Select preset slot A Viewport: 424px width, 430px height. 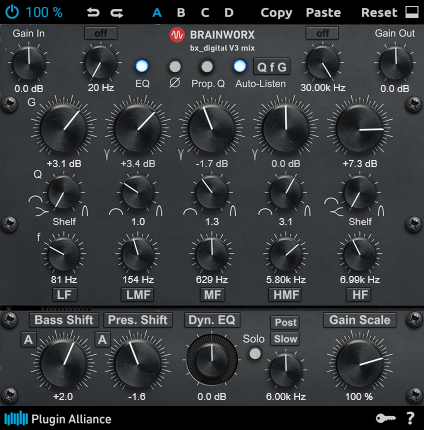(157, 13)
